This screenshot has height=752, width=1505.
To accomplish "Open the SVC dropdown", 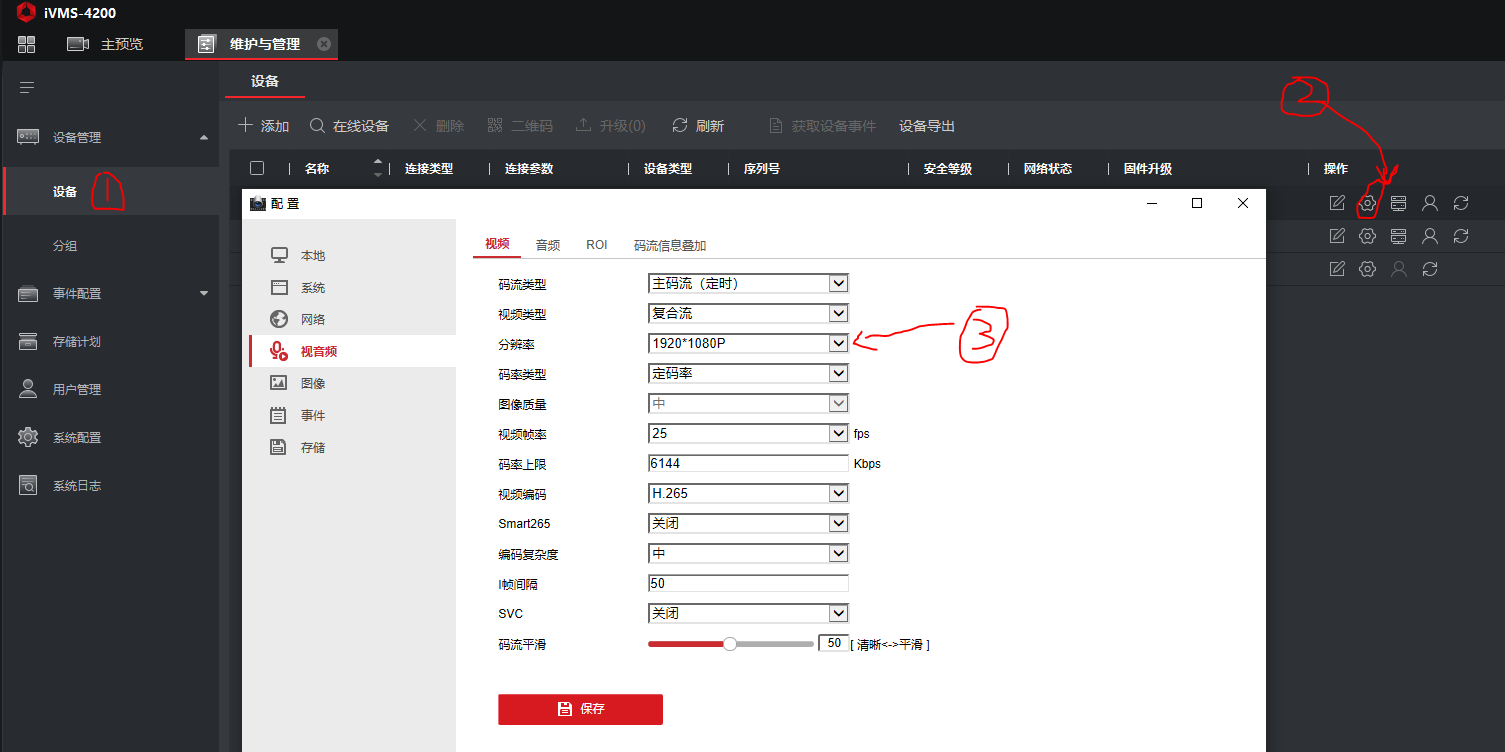I will (x=748, y=613).
